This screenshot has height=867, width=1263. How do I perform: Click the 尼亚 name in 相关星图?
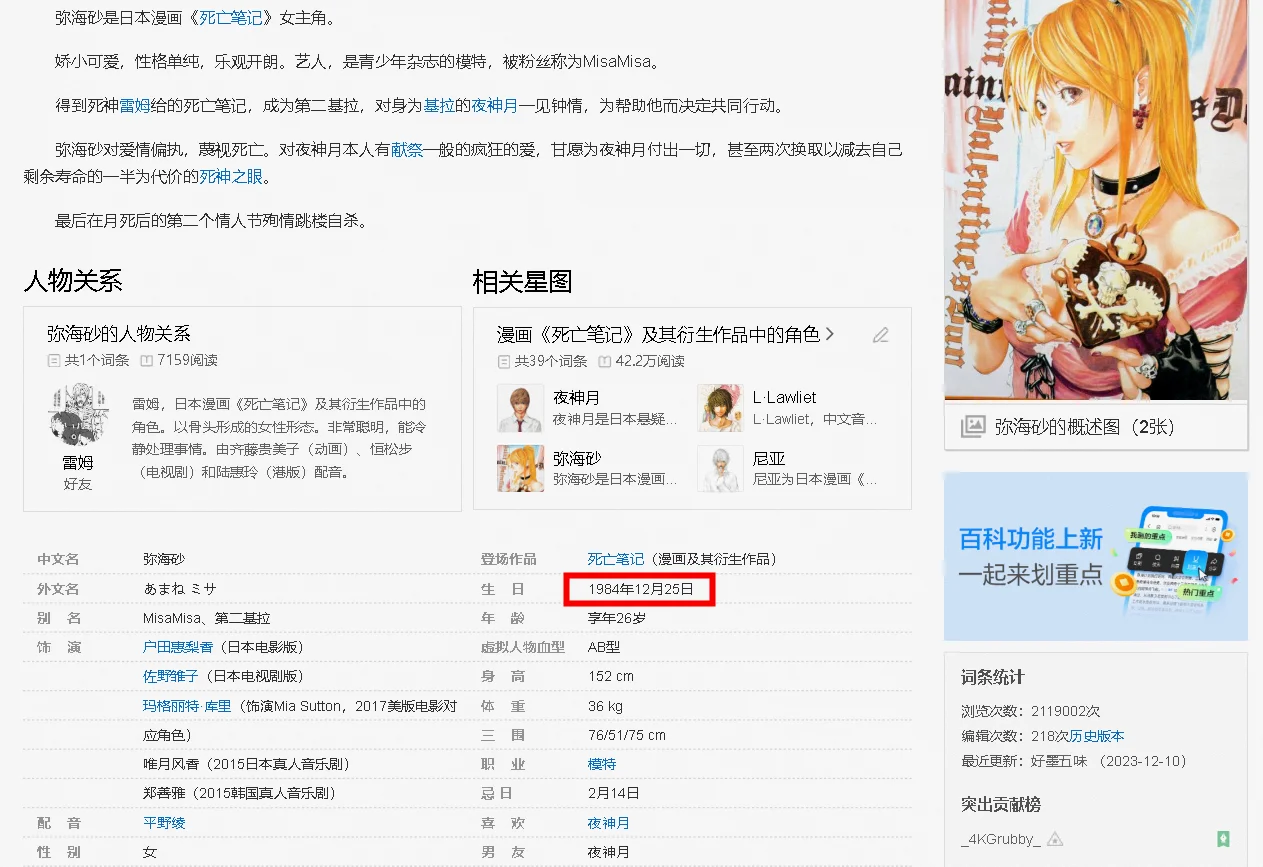tap(769, 458)
